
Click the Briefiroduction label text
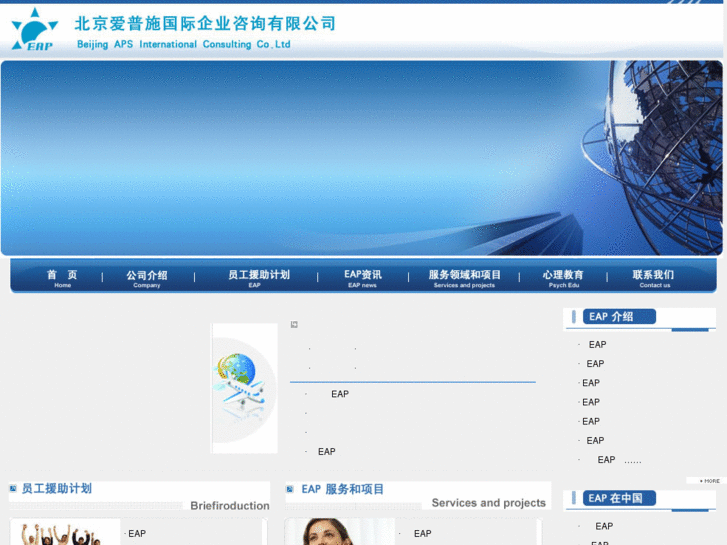(x=230, y=506)
